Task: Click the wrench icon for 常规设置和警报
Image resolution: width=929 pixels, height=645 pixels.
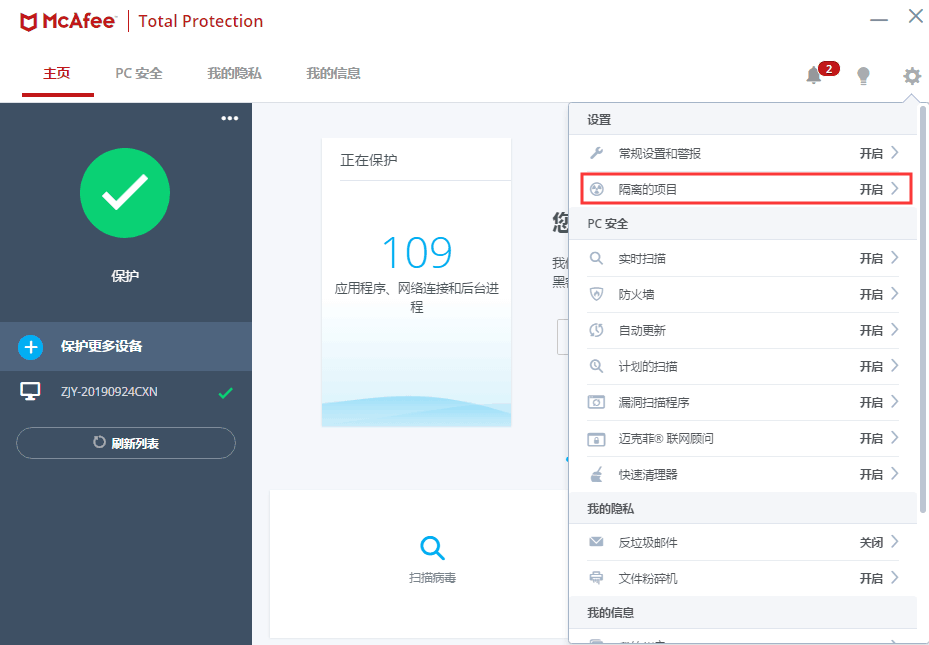Action: click(x=597, y=153)
